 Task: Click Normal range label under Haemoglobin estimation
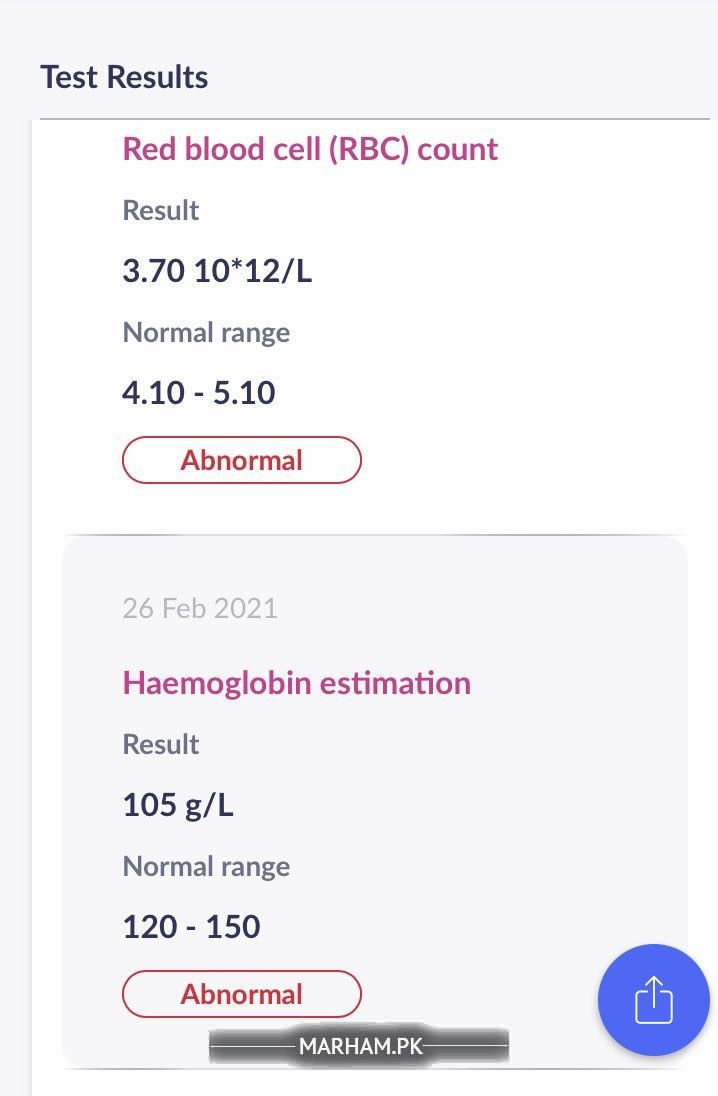click(x=206, y=866)
